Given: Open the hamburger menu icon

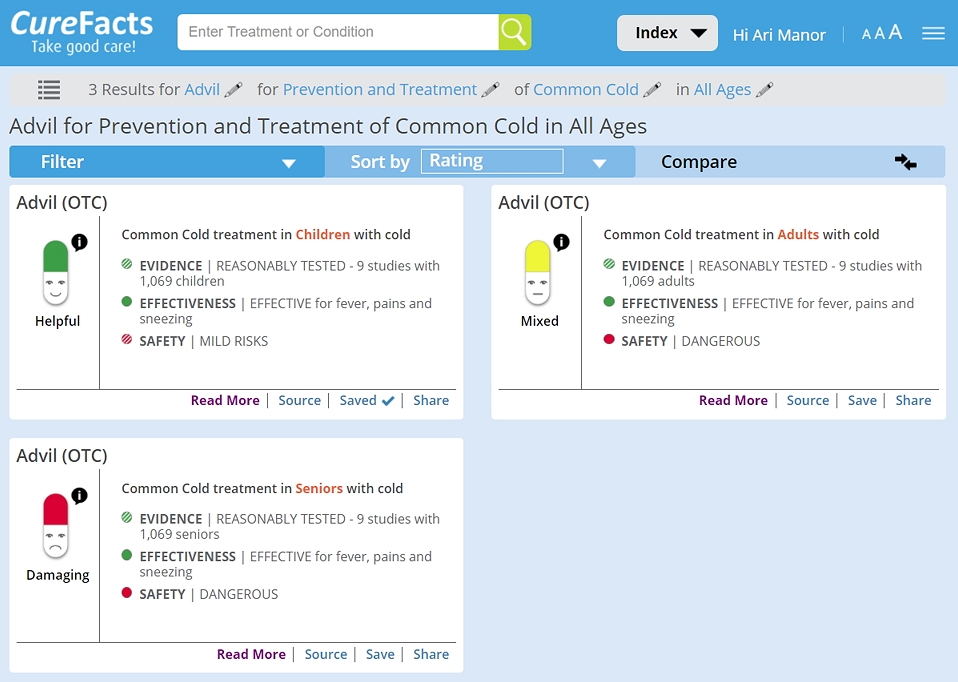Looking at the screenshot, I should (x=933, y=33).
